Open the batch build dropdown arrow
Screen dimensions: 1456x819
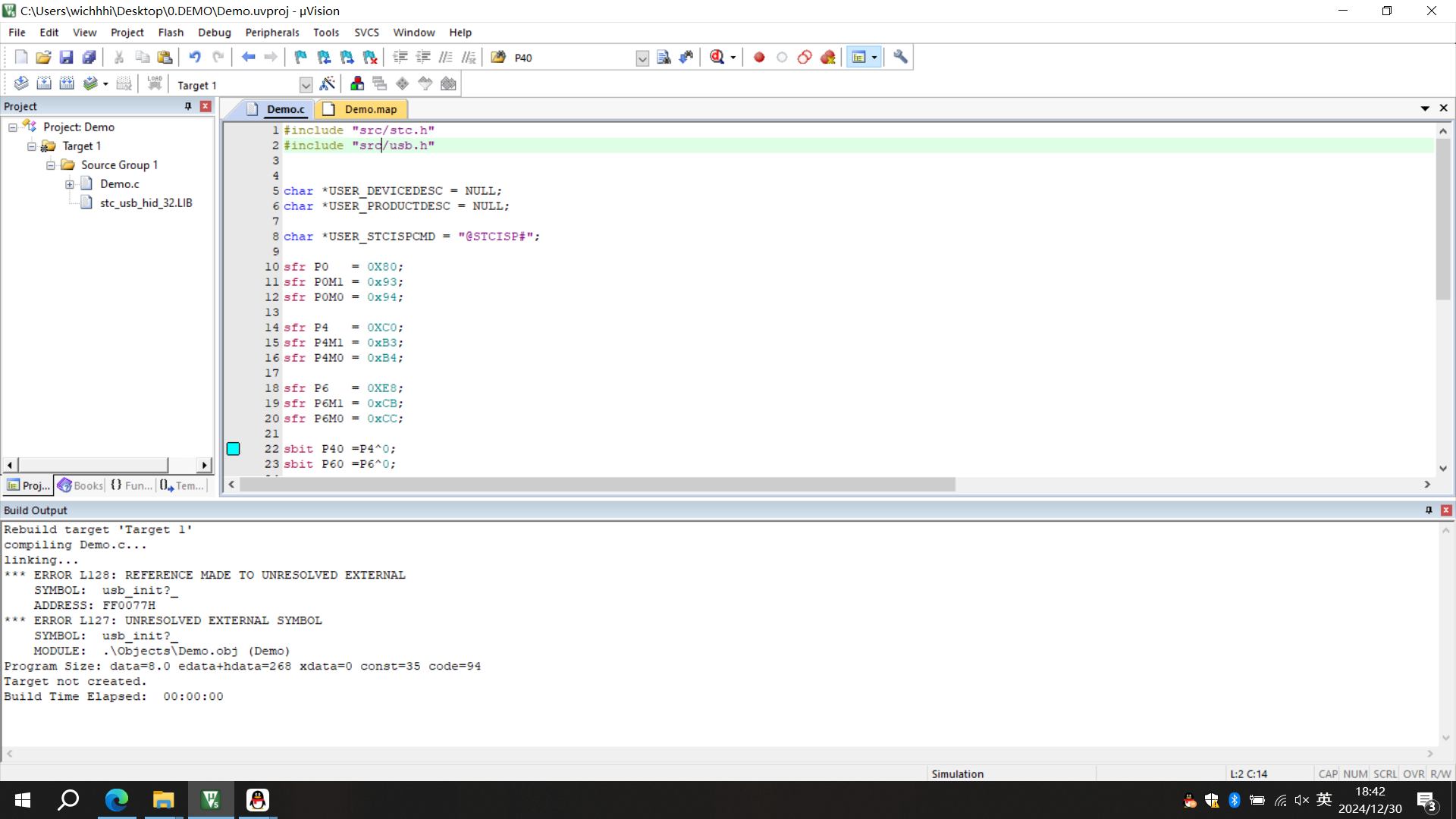105,84
